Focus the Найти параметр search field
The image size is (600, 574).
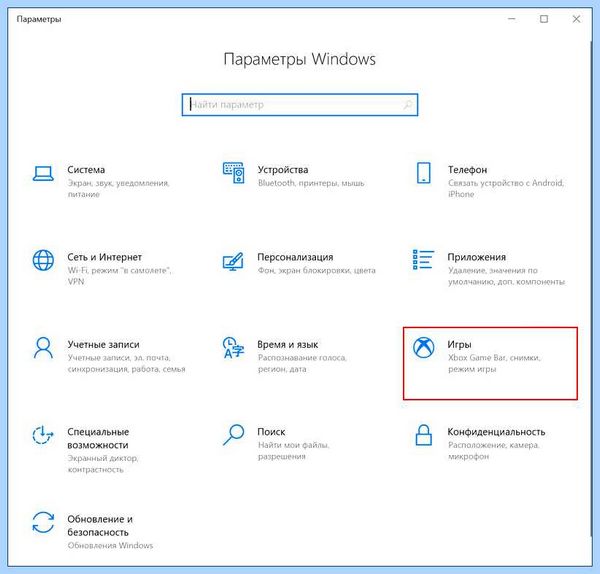point(300,104)
